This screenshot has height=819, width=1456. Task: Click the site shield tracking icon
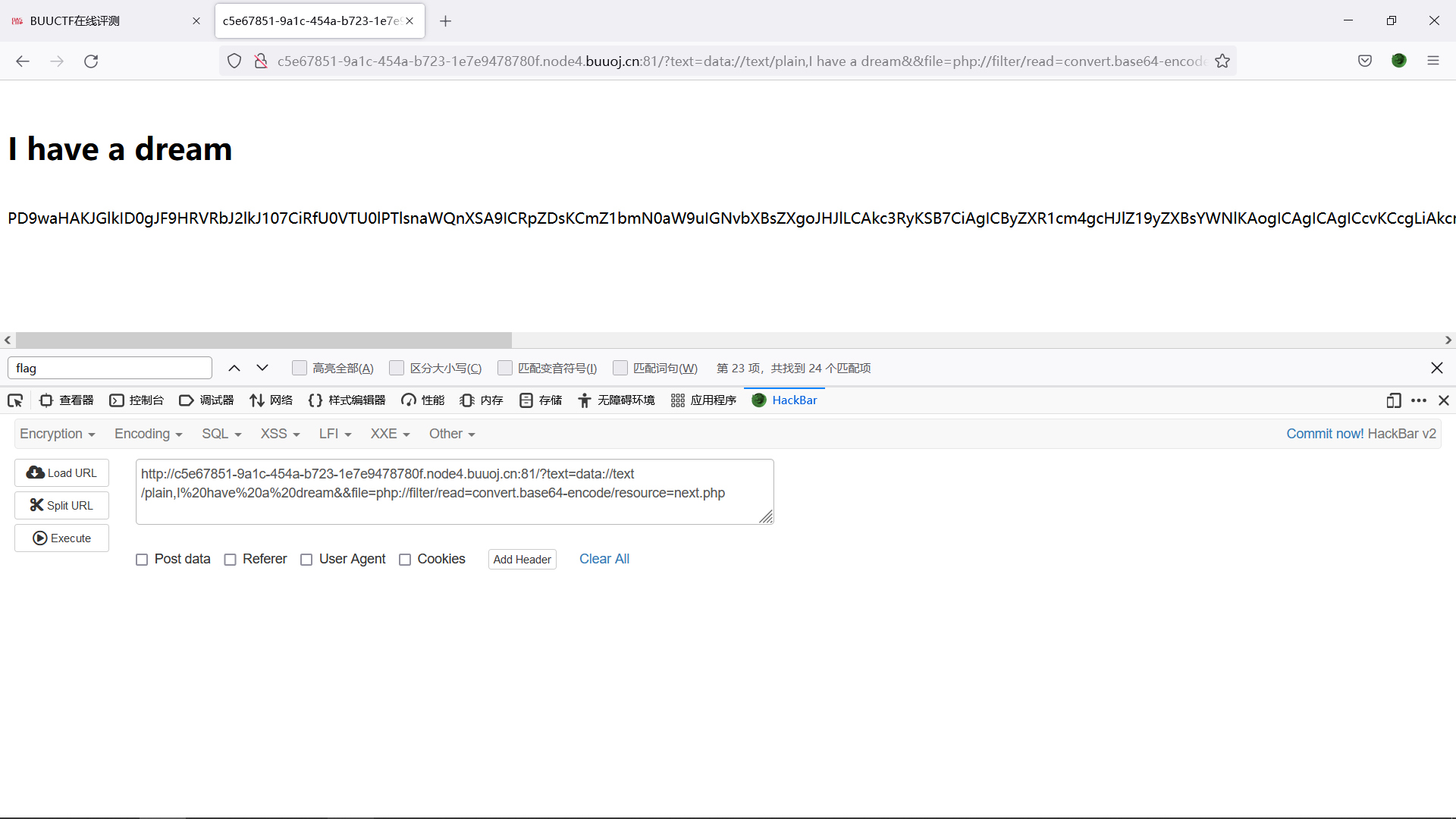[x=234, y=61]
